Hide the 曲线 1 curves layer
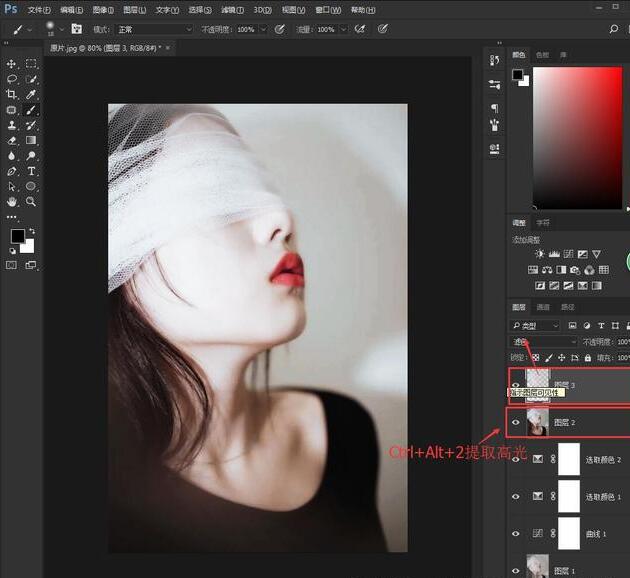Viewport: 630px width, 578px height. (516, 532)
